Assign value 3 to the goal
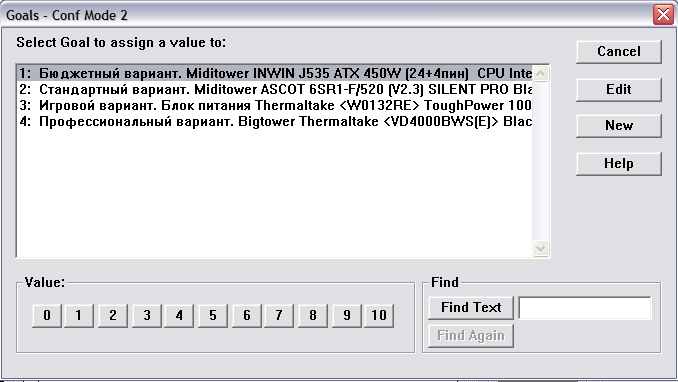This screenshot has height=382, width=678. point(147,315)
